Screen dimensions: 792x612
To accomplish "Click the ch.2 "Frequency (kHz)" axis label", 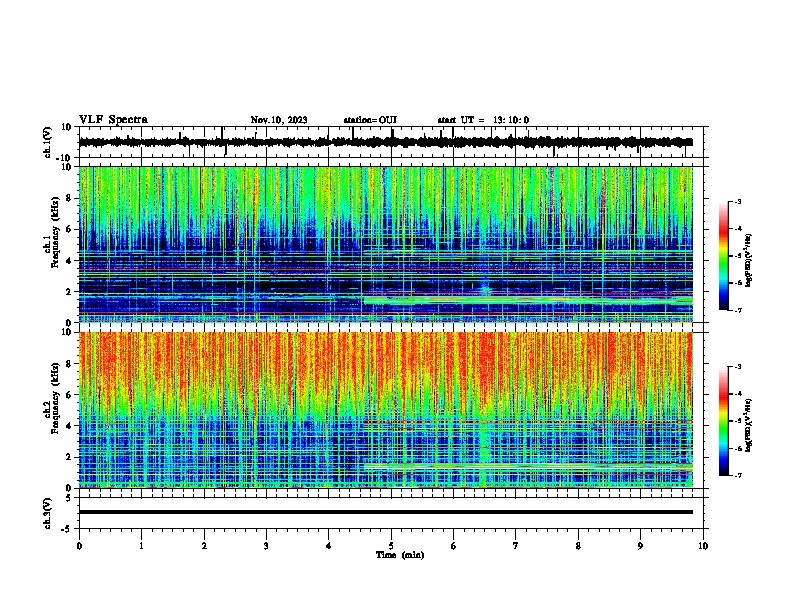I will pos(55,398).
